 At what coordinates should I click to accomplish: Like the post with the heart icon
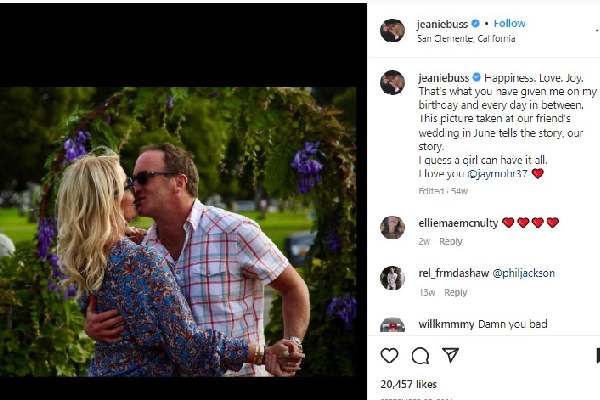389,355
